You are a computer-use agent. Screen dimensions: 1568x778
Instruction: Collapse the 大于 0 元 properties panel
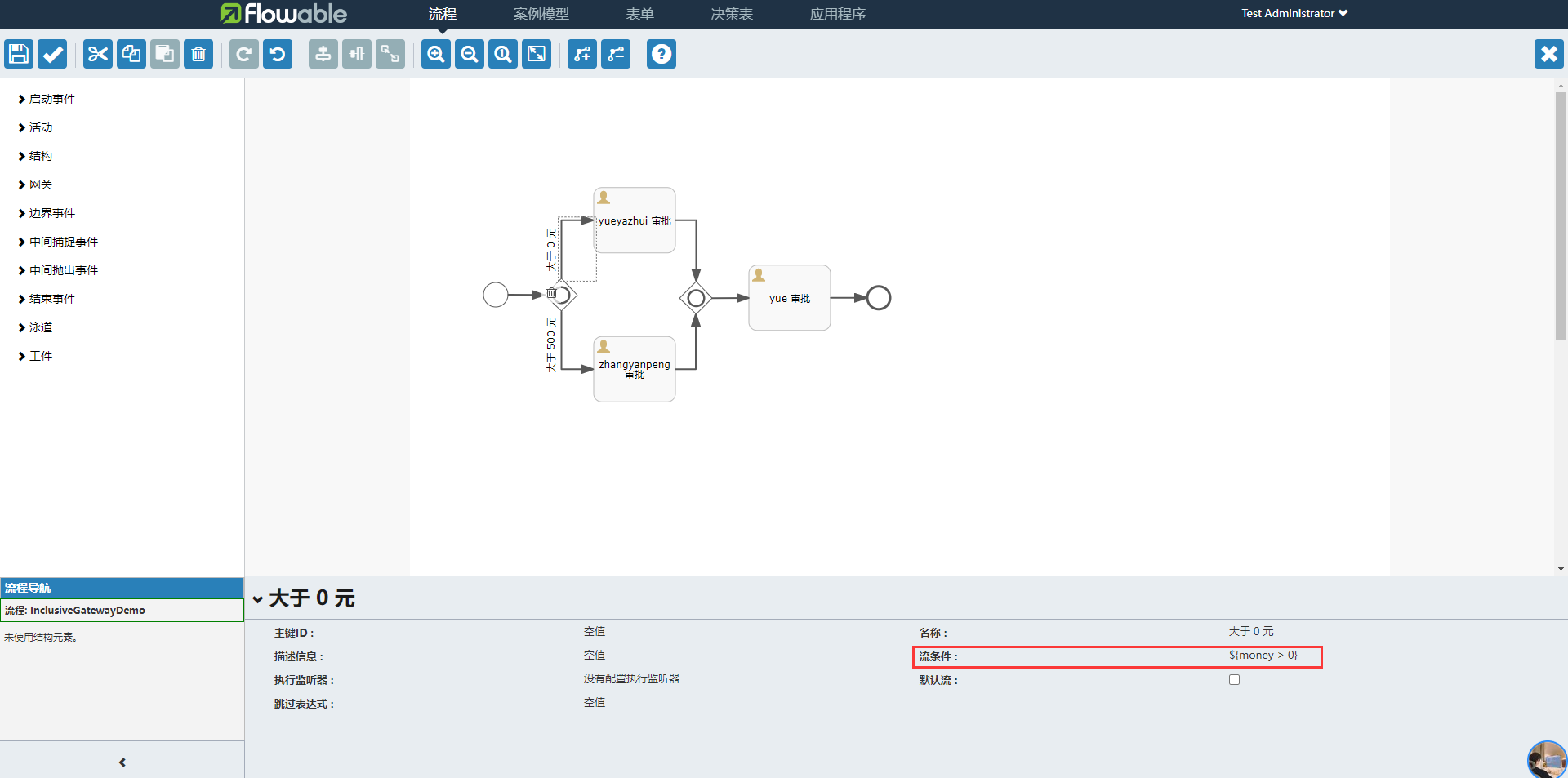258,599
